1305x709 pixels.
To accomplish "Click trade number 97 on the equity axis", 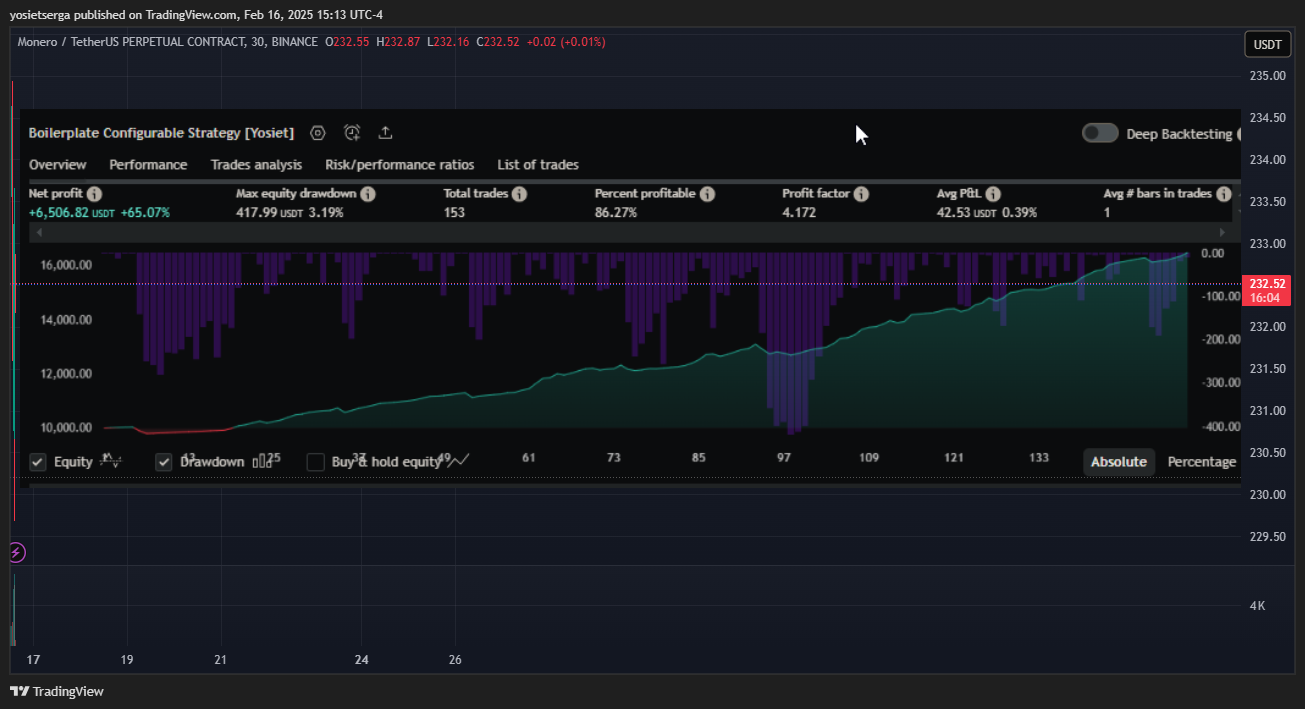I will coord(784,458).
